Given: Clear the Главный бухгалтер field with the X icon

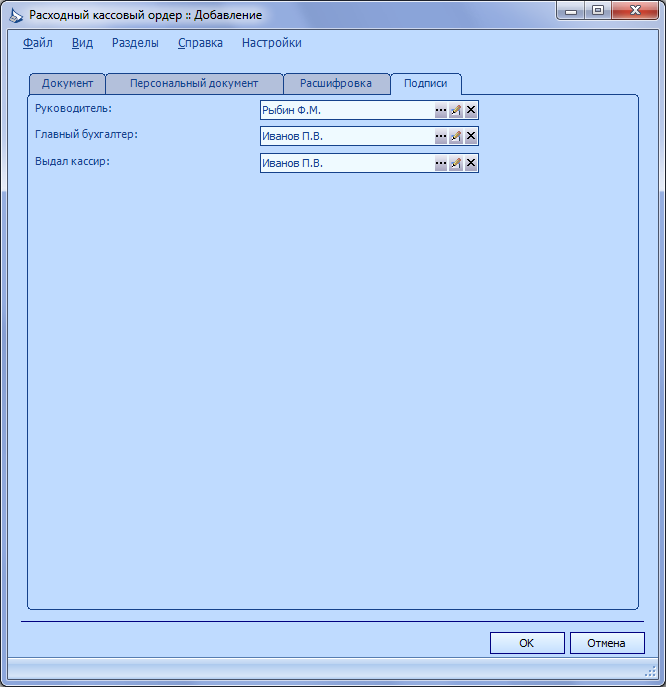Looking at the screenshot, I should click(471, 137).
